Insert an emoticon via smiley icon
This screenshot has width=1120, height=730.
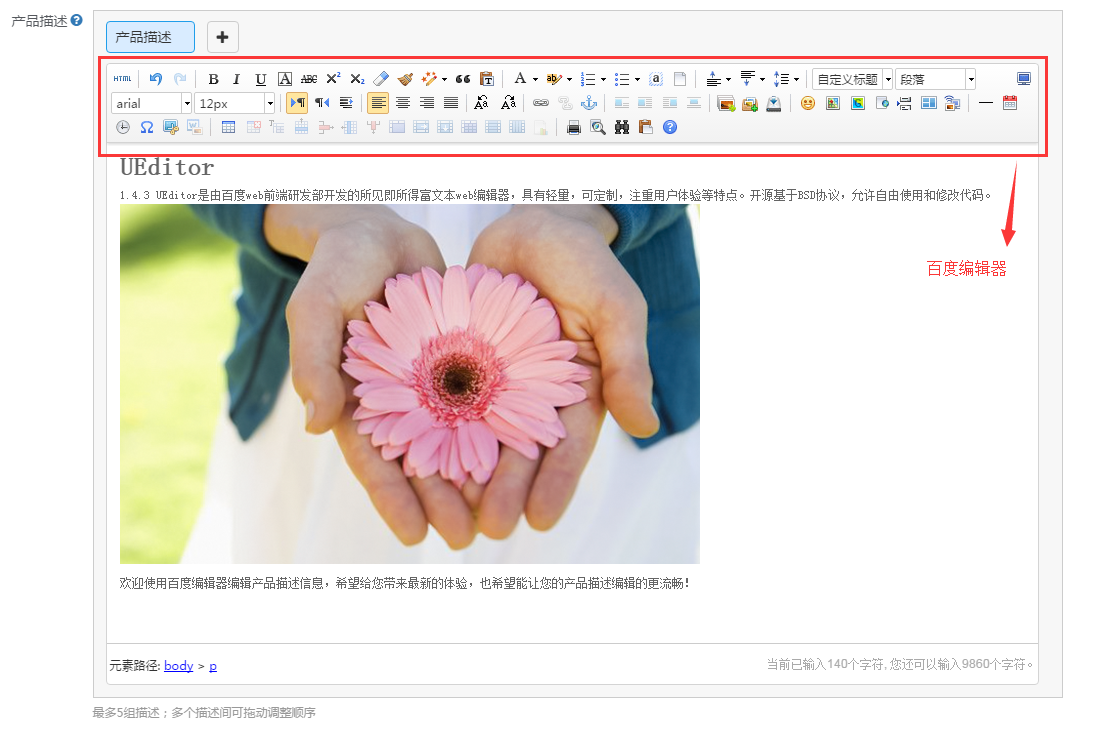(x=808, y=103)
